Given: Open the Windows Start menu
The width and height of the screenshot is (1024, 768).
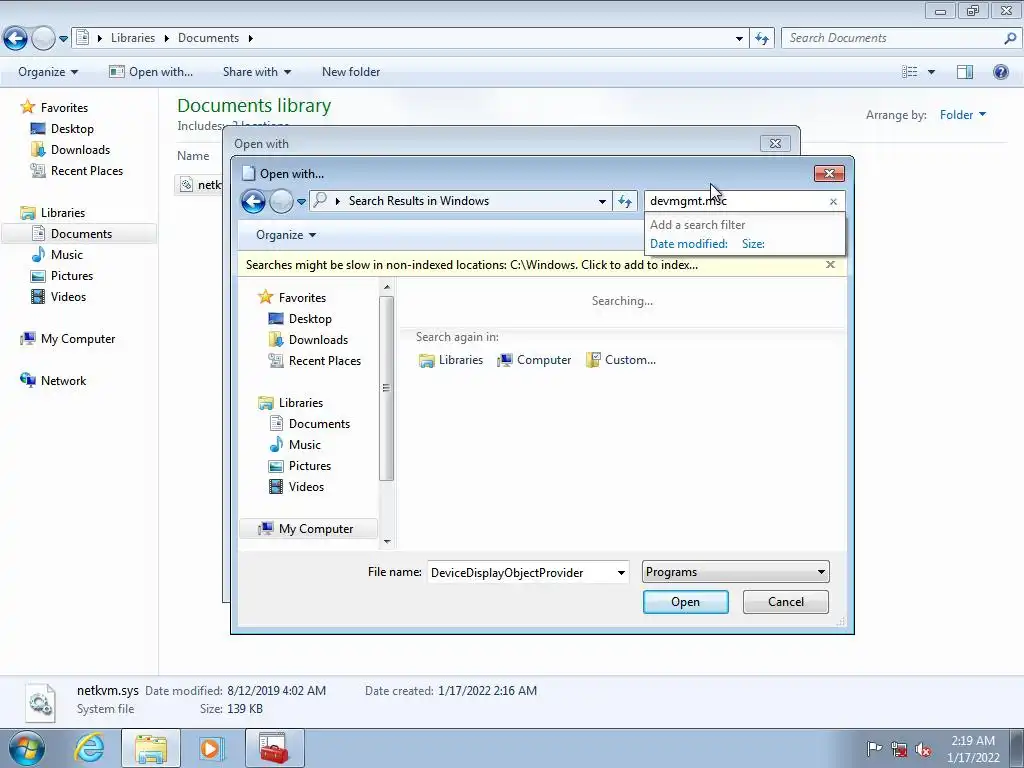Looking at the screenshot, I should (26, 748).
